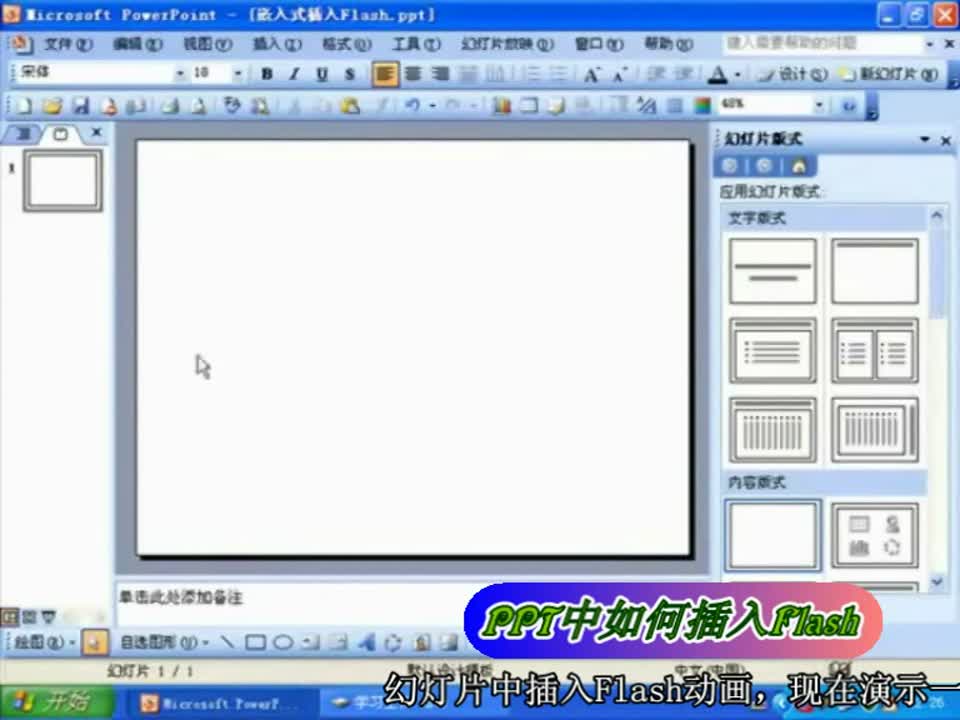Click the Undo arrow icon
The height and width of the screenshot is (720, 960).
pos(411,106)
